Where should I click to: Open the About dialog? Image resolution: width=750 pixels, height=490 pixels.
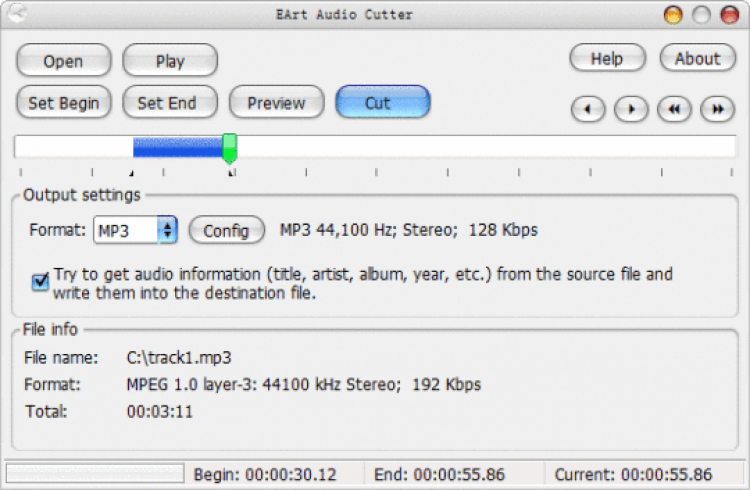click(x=697, y=58)
